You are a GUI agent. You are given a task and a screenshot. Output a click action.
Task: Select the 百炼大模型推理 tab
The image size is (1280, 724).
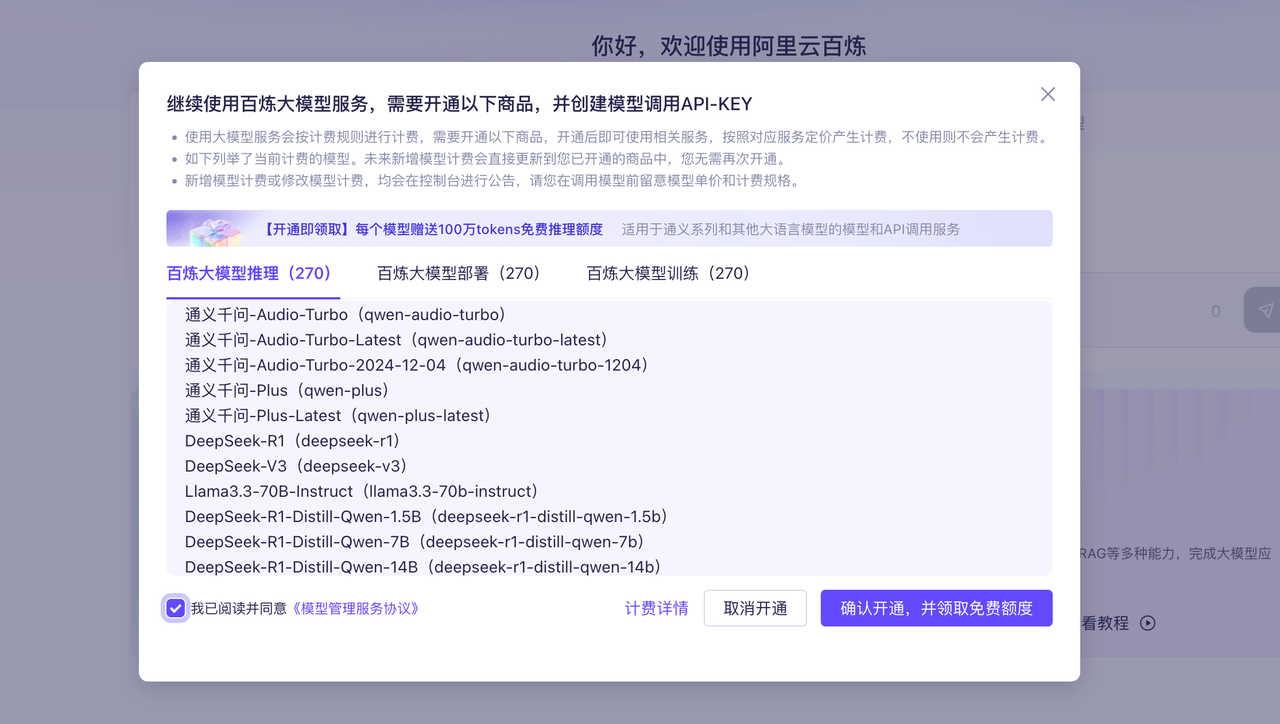[x=251, y=272]
